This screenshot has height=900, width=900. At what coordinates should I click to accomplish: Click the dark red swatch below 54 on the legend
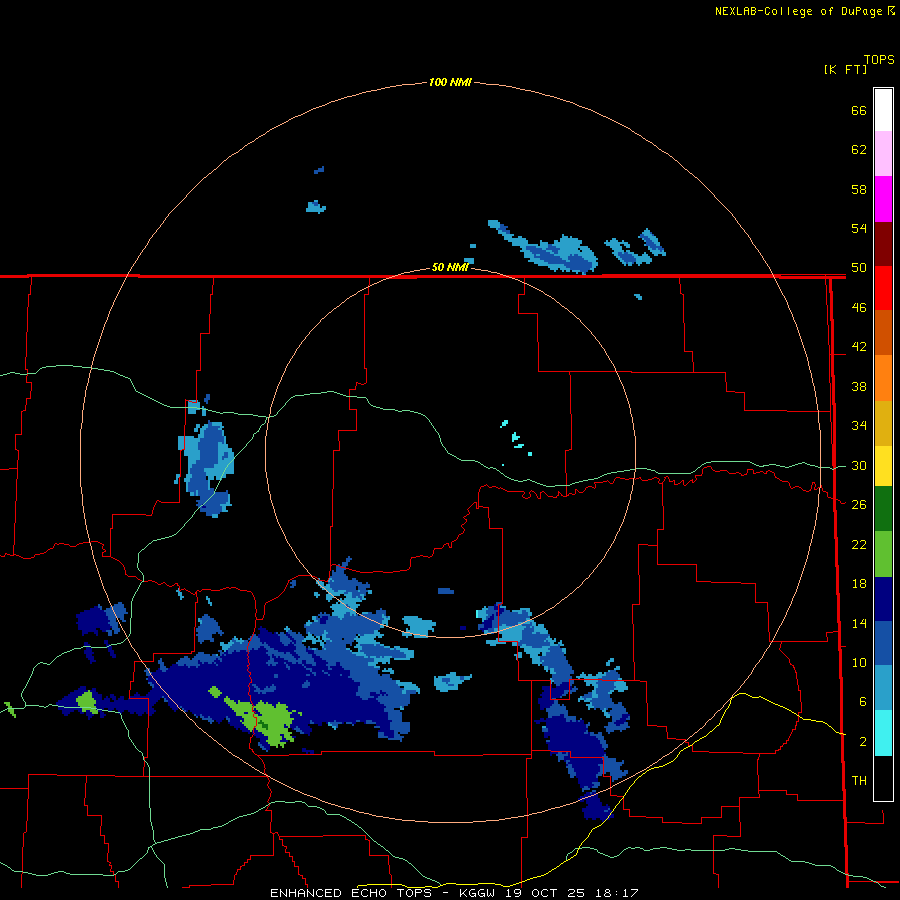tap(883, 245)
